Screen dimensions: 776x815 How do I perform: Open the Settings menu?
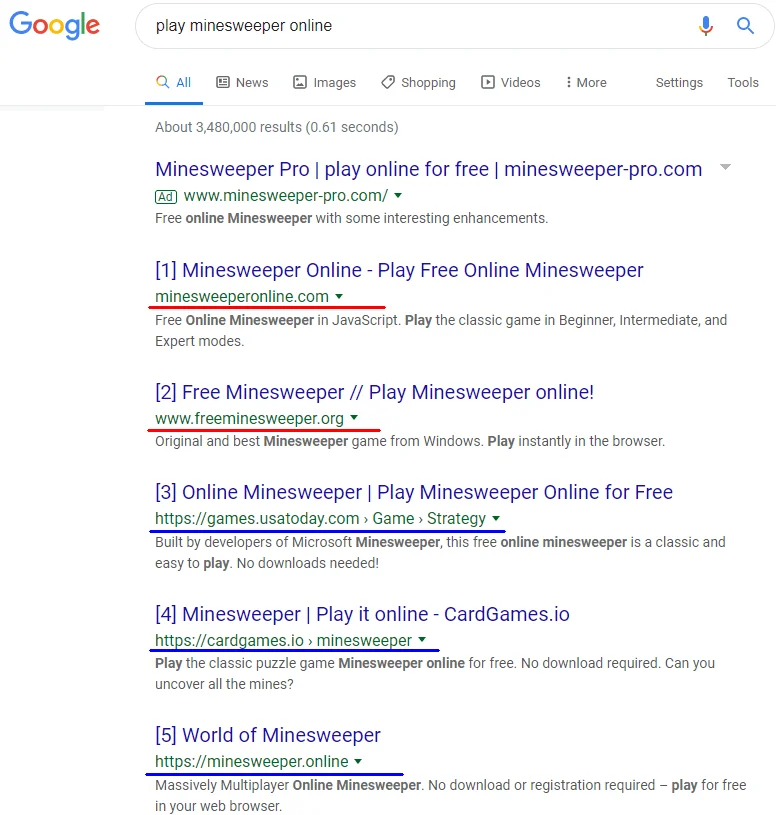(x=679, y=83)
